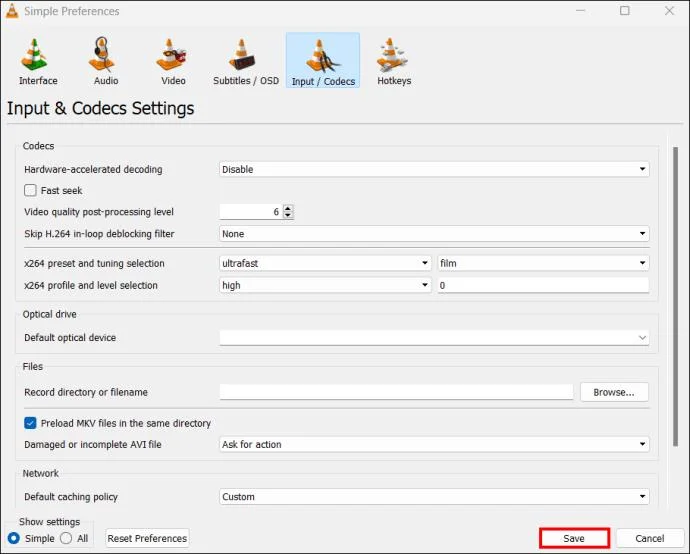Open the Hotkeys preferences category

[394, 61]
